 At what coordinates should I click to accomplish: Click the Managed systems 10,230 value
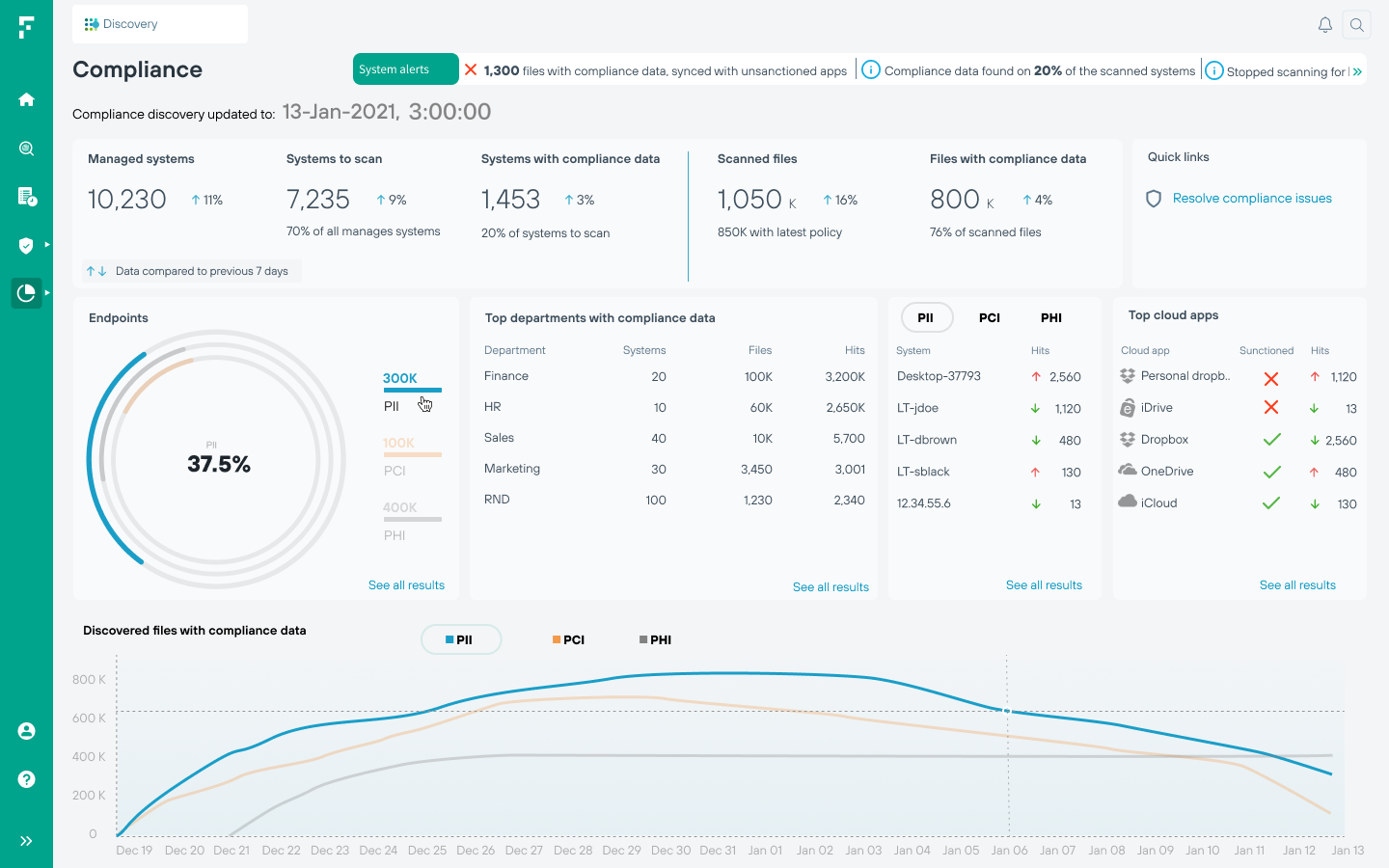127,200
